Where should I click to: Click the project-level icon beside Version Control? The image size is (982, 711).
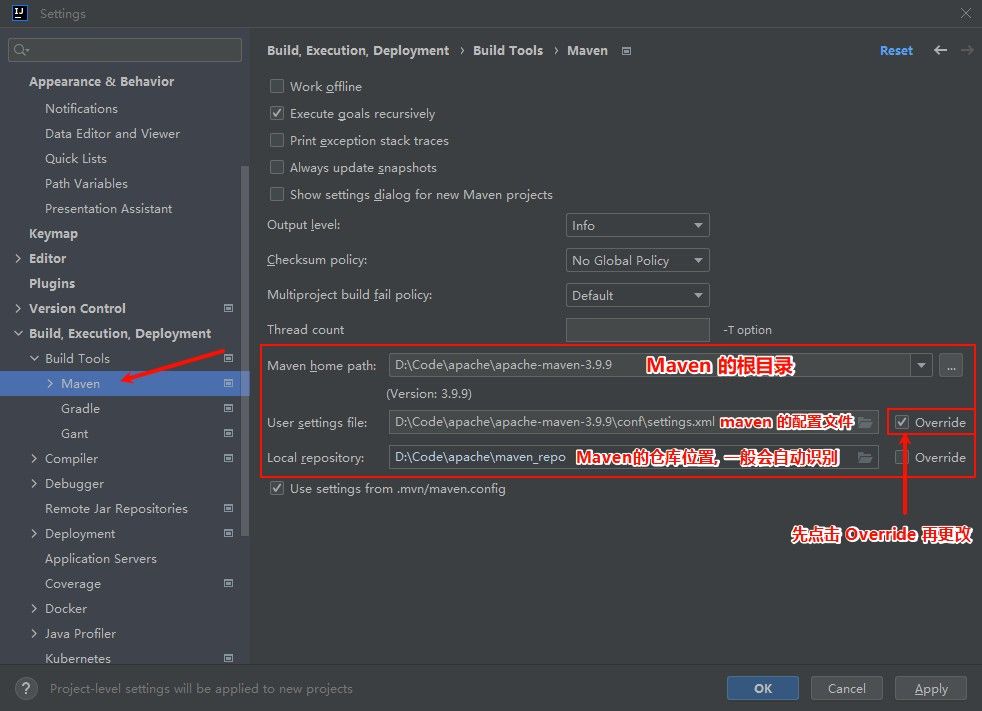pyautogui.click(x=229, y=308)
